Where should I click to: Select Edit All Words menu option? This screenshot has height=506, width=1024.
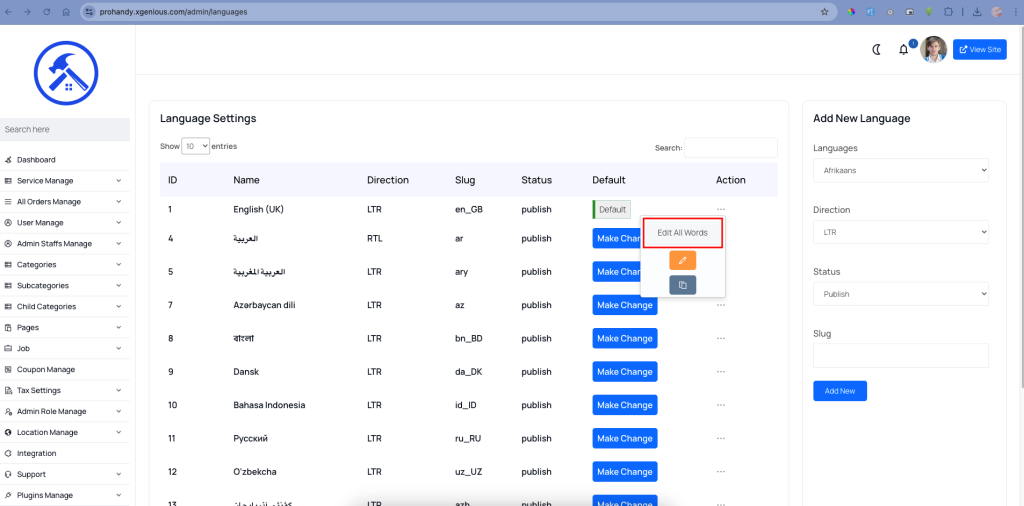click(x=682, y=233)
